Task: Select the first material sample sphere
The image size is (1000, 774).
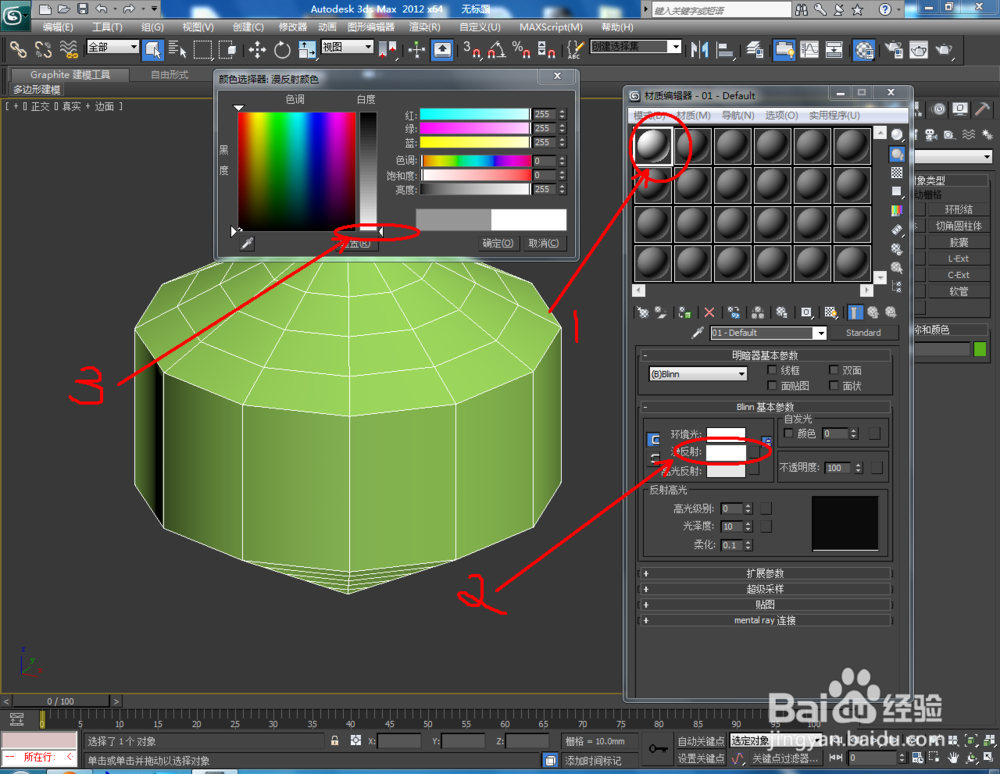Action: (x=652, y=146)
